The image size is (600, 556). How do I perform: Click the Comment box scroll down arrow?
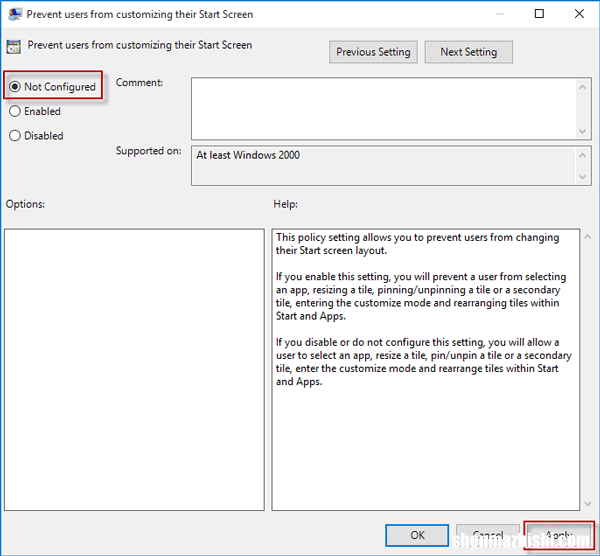[x=582, y=131]
